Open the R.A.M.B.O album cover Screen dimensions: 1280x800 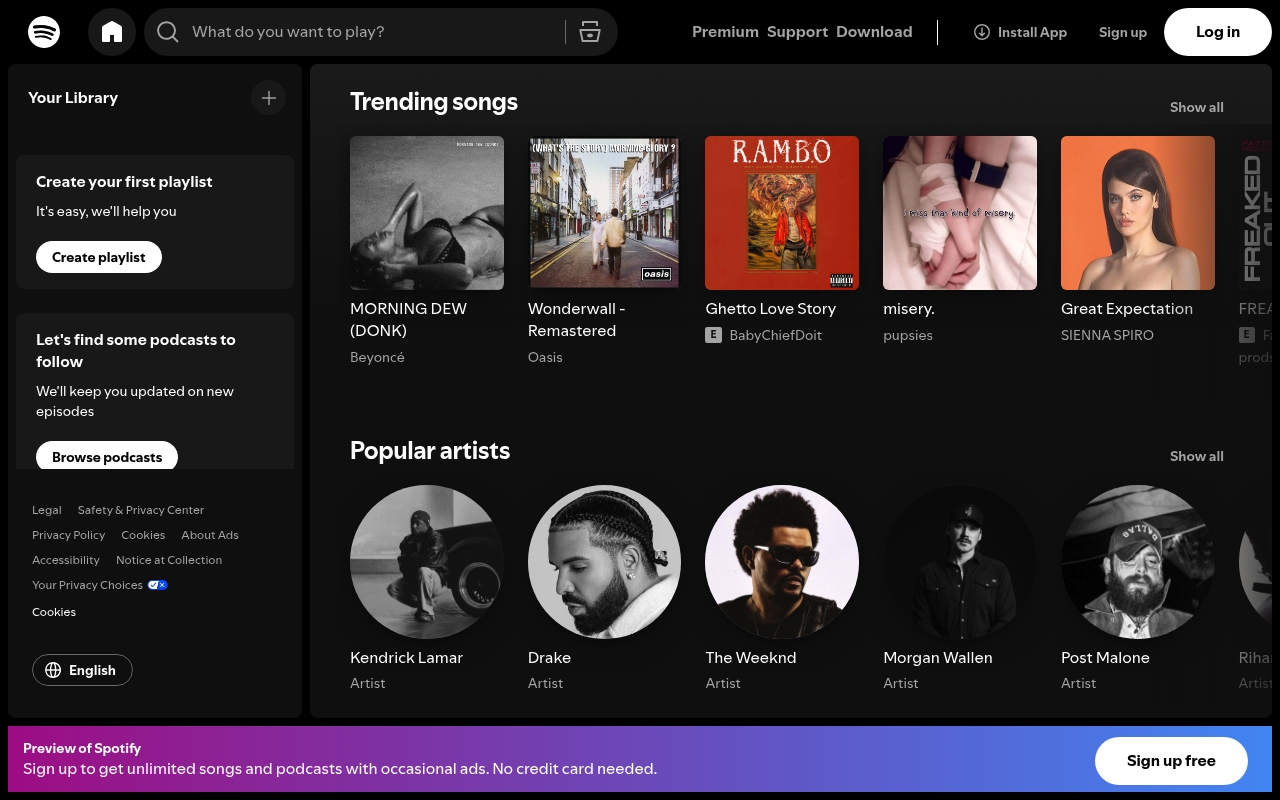coord(782,213)
